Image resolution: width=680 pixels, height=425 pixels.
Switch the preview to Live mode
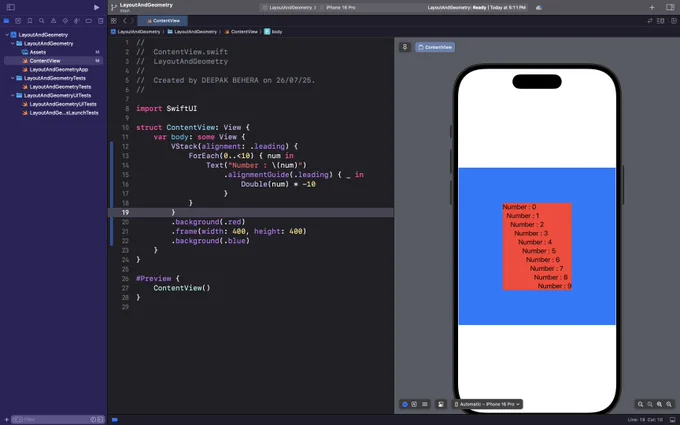pyautogui.click(x=405, y=404)
